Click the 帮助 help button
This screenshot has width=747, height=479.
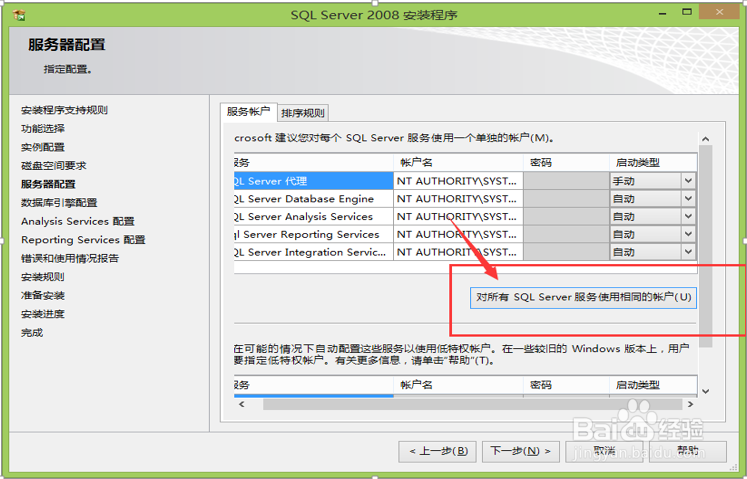(x=687, y=451)
